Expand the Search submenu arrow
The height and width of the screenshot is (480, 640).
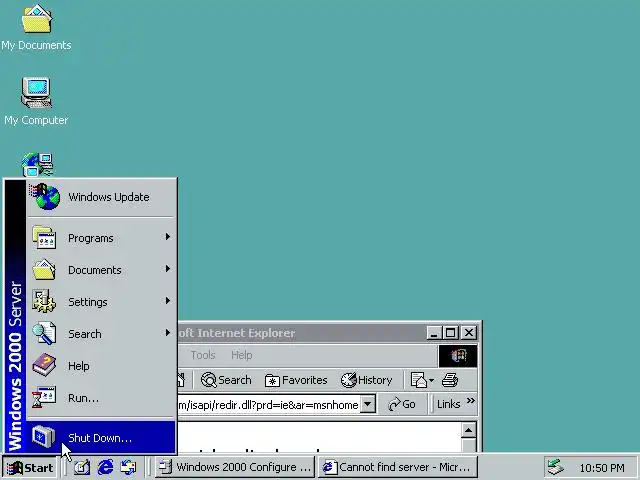(x=167, y=333)
